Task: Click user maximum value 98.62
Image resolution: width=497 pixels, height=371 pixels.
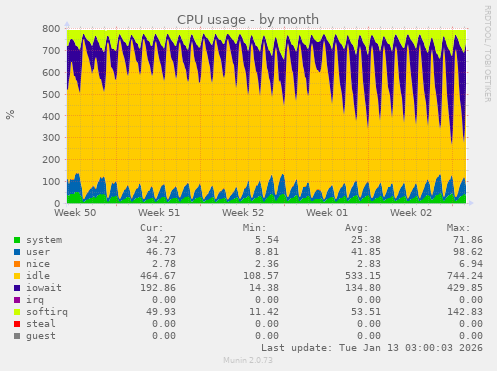Action: coord(468,252)
